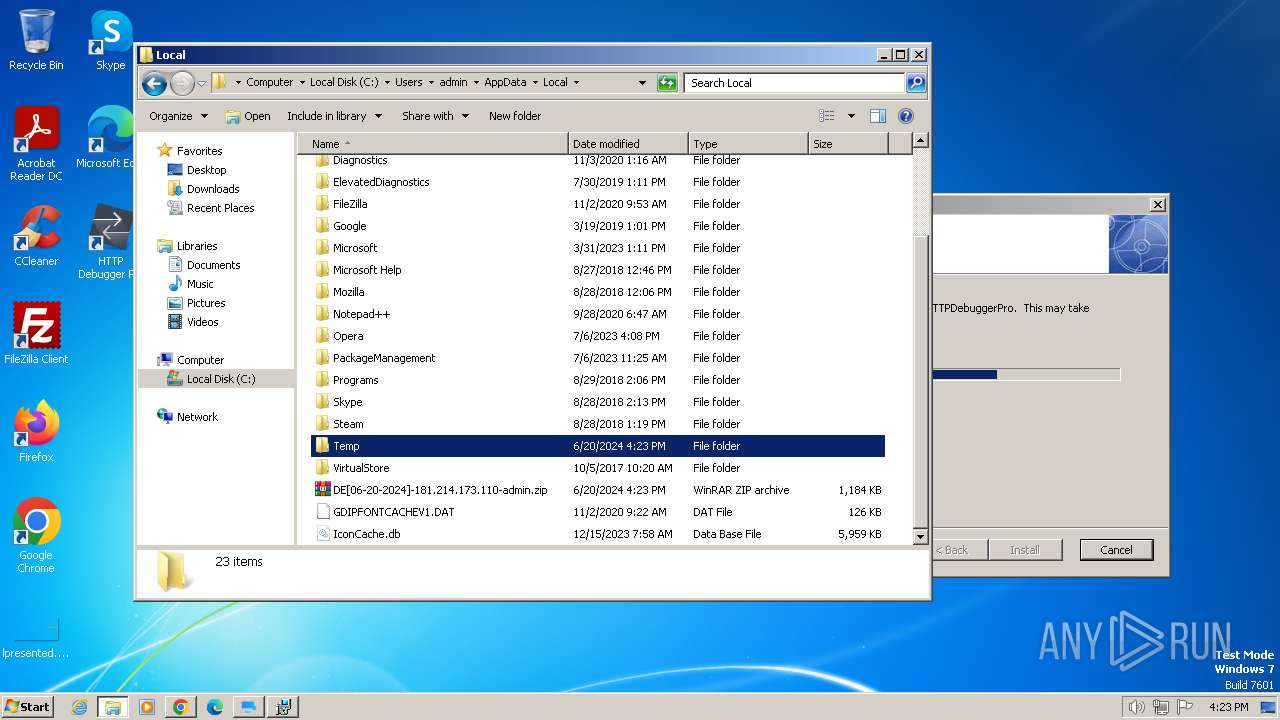Click the file list scroll-up arrow
The height and width of the screenshot is (720, 1280).
click(x=921, y=141)
